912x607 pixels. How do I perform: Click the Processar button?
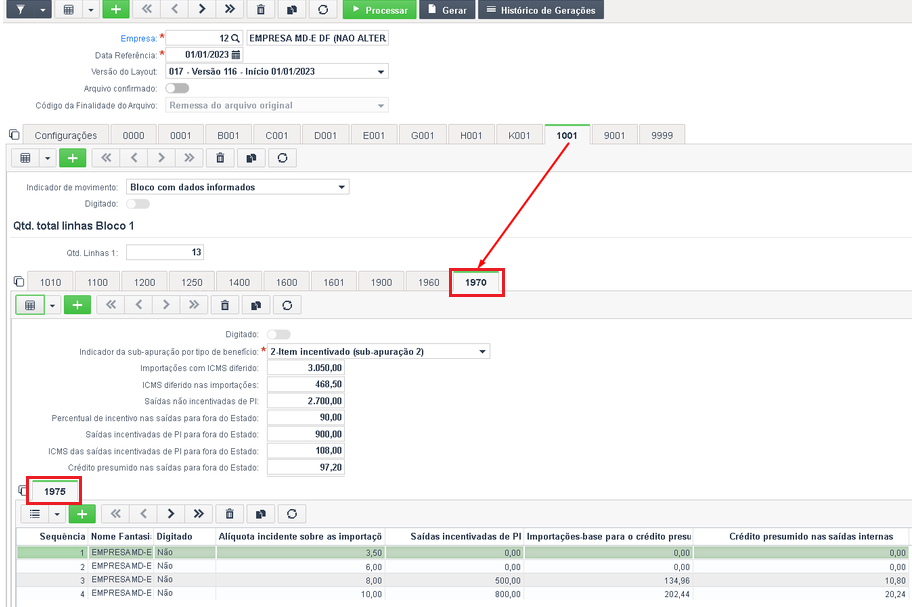coord(380,10)
